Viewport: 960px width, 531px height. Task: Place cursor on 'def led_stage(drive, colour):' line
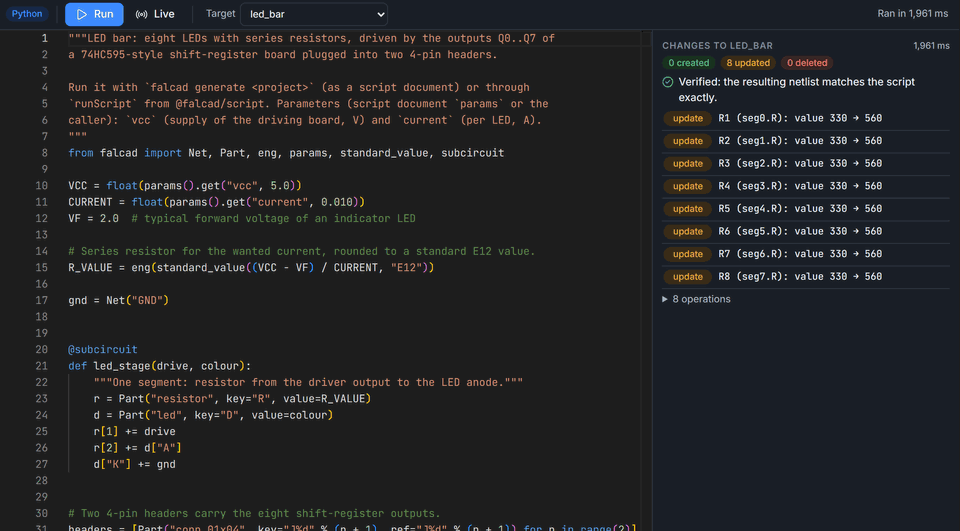click(159, 366)
